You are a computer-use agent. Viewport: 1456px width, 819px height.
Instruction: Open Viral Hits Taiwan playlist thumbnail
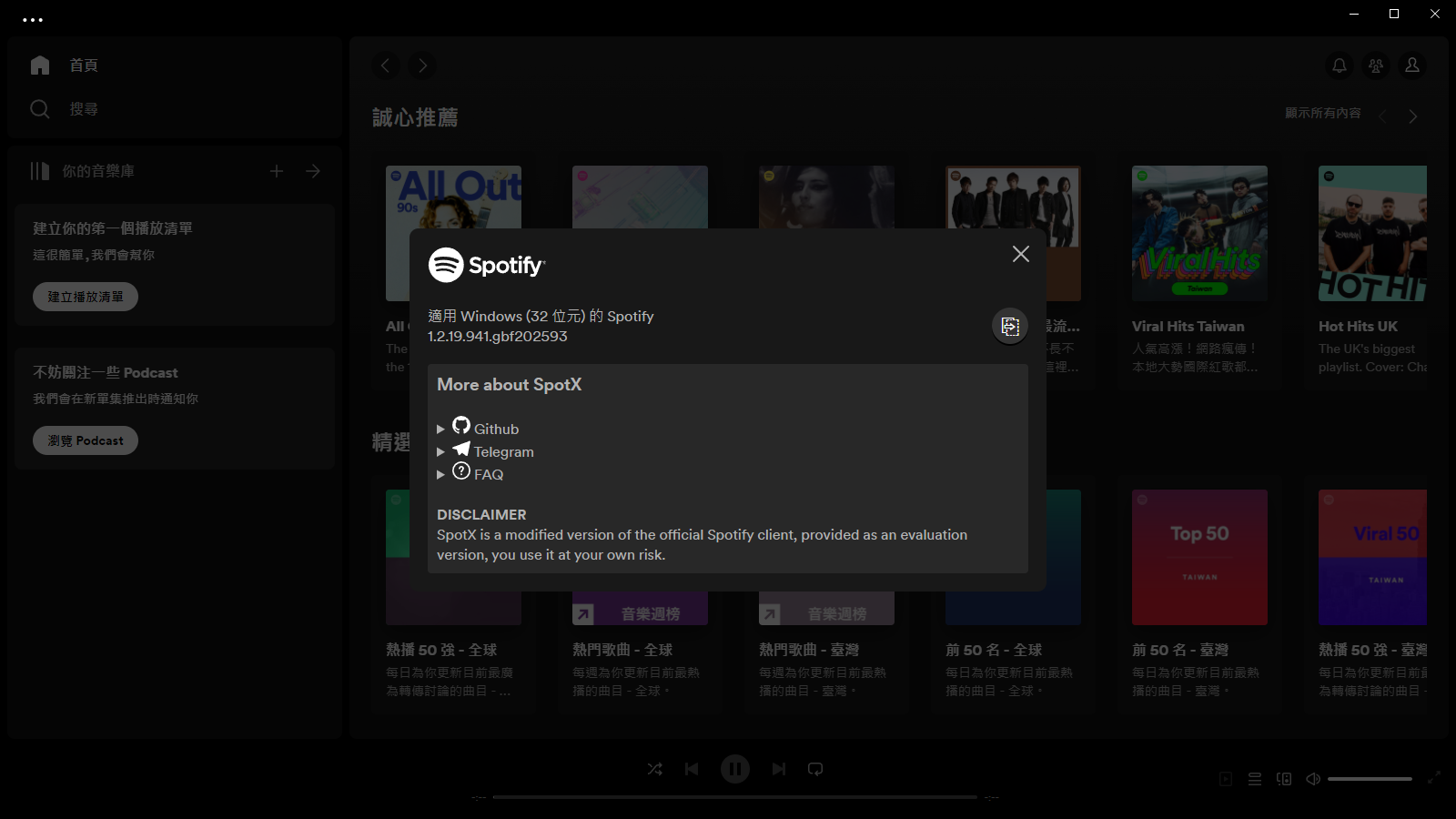1199,233
